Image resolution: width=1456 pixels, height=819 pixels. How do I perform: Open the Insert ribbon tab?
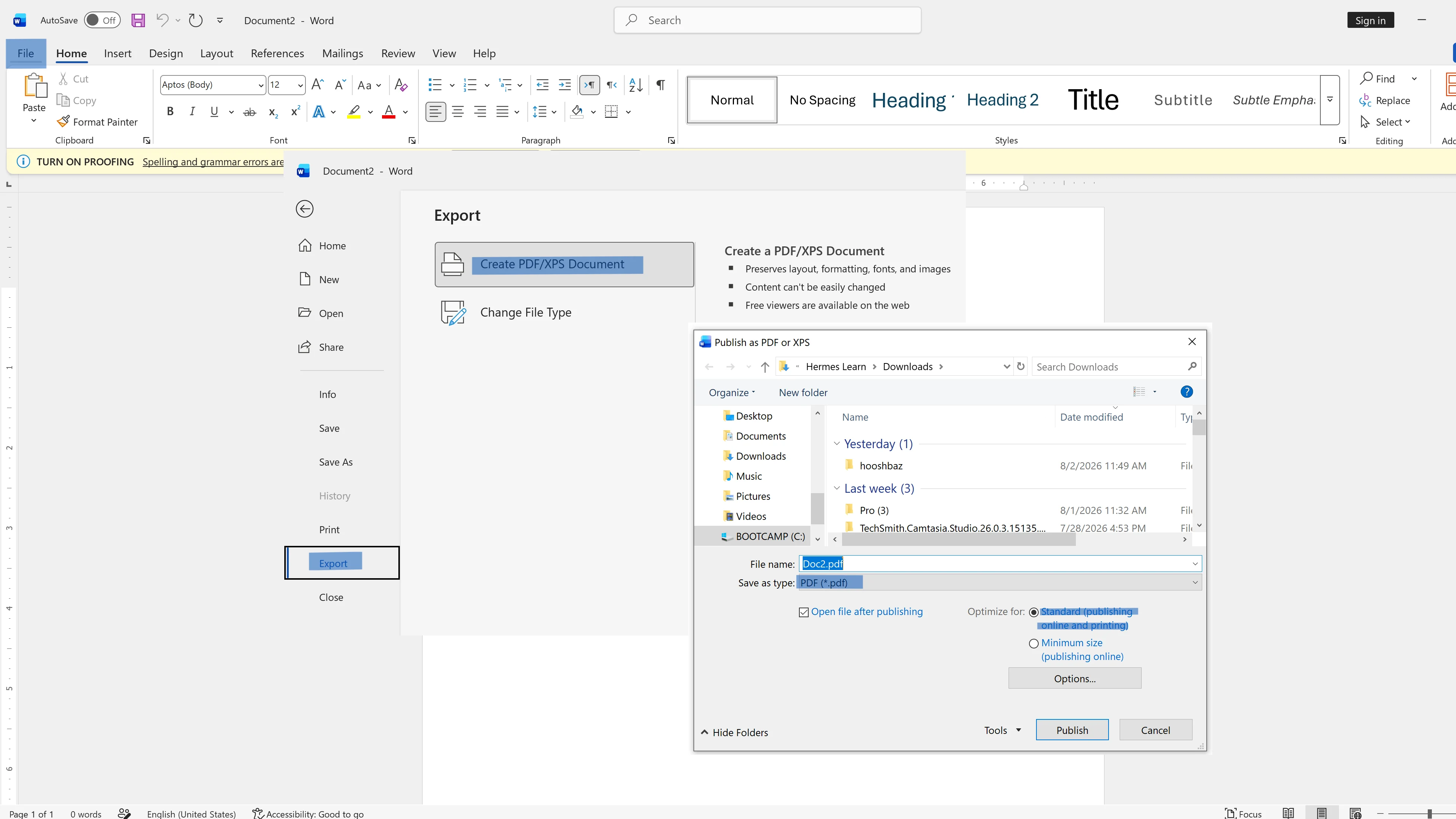pos(117,53)
